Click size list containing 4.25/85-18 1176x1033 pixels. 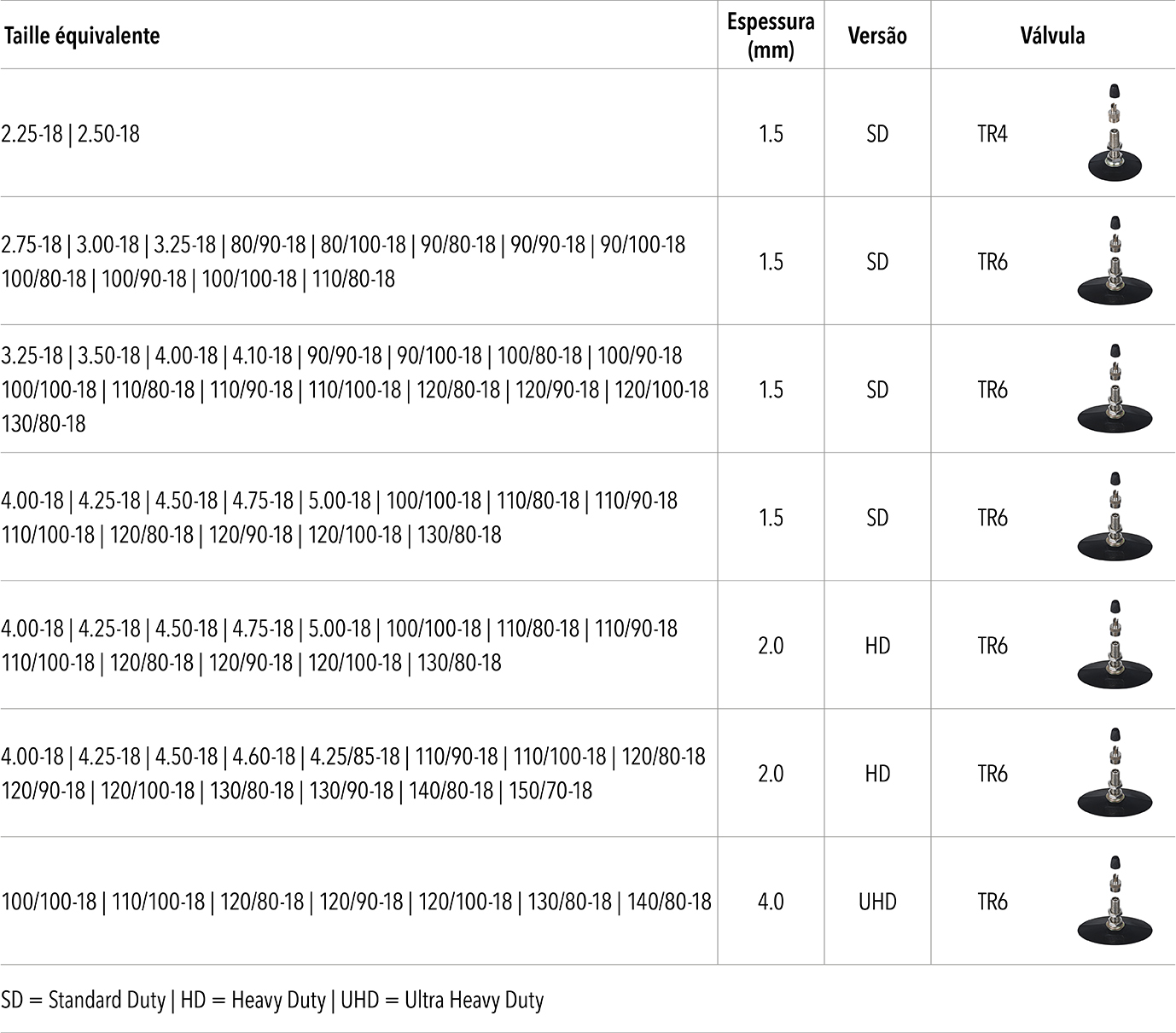coord(353,773)
